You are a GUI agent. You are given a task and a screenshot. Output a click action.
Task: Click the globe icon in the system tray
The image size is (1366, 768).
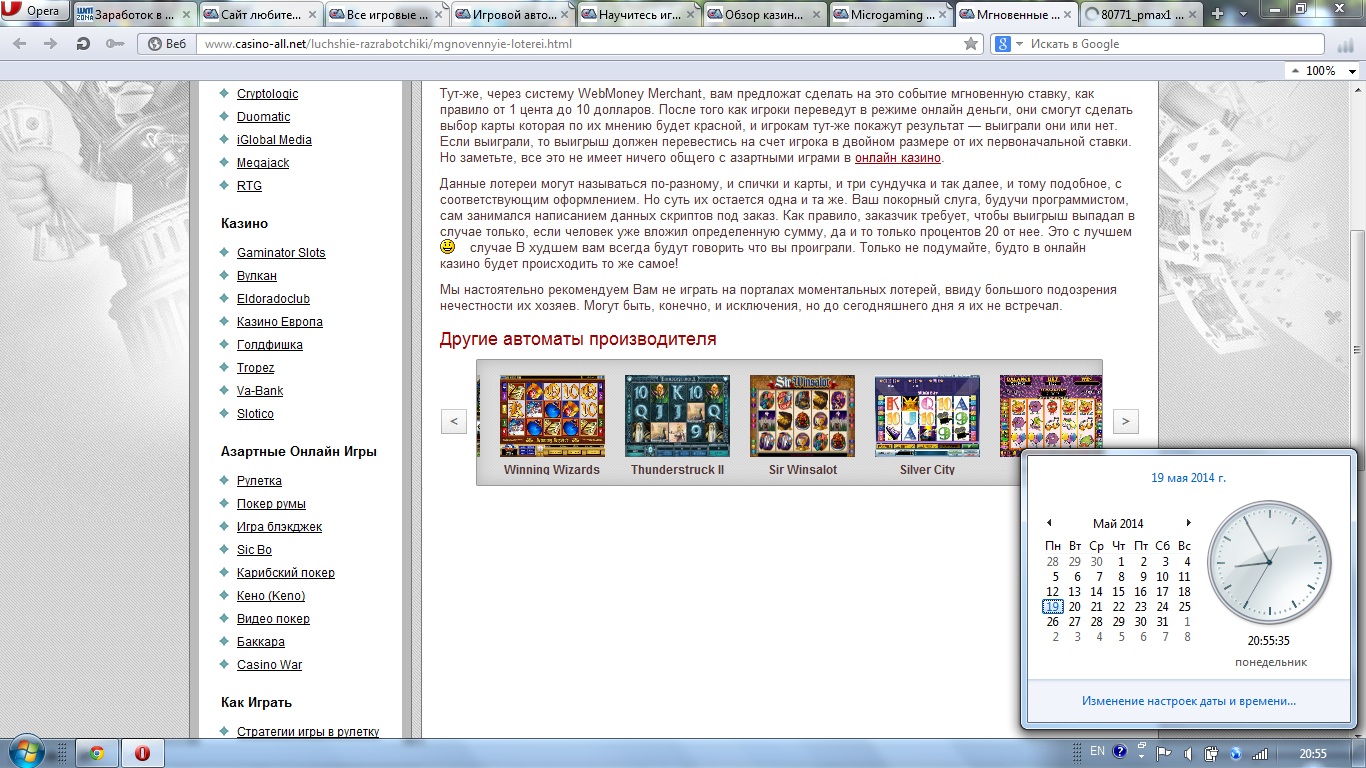(x=1236, y=753)
